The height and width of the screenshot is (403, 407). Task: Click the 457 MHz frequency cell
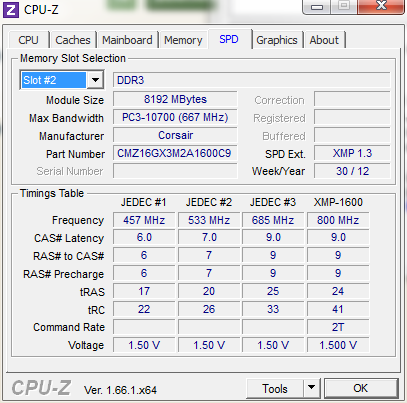pos(144,220)
